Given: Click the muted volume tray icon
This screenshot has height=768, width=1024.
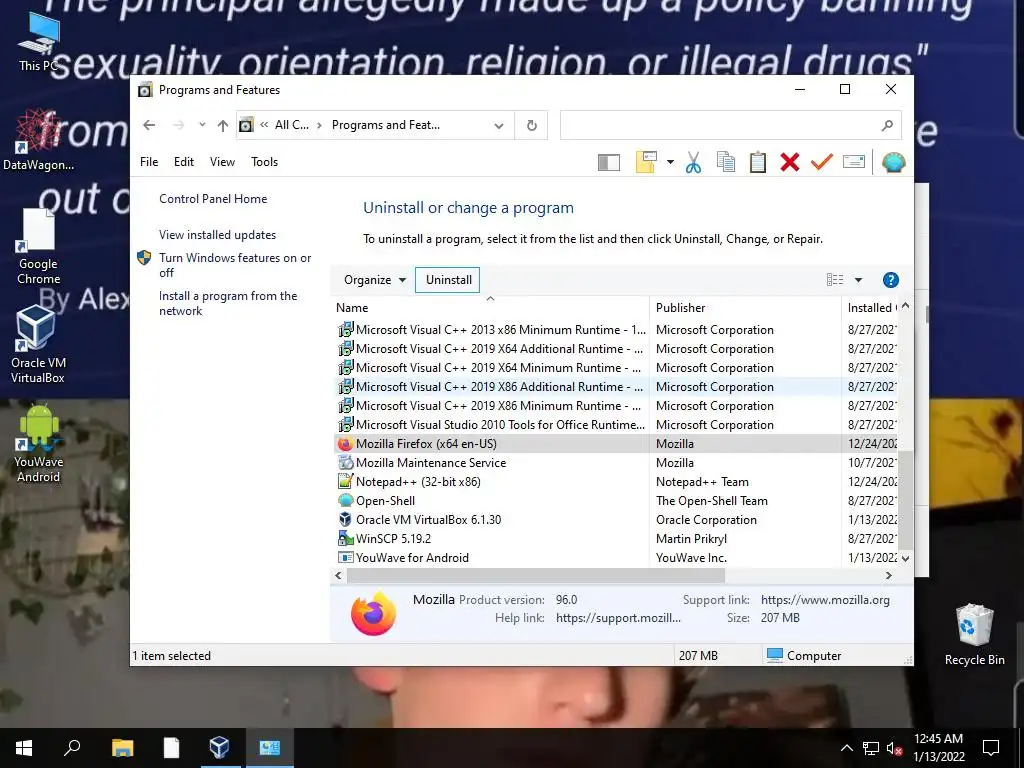Looking at the screenshot, I should tap(895, 748).
